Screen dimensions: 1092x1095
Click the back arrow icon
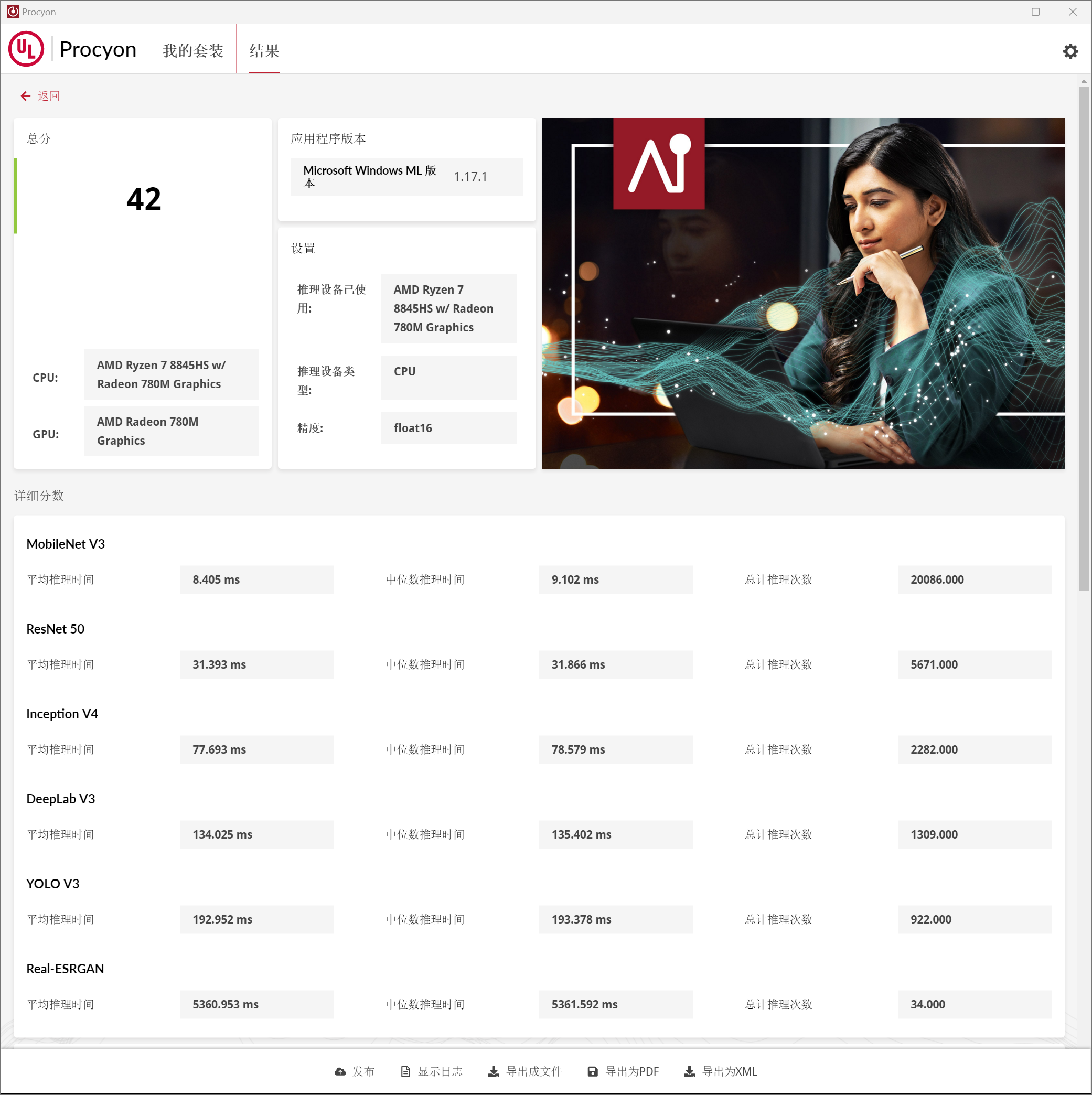(26, 96)
